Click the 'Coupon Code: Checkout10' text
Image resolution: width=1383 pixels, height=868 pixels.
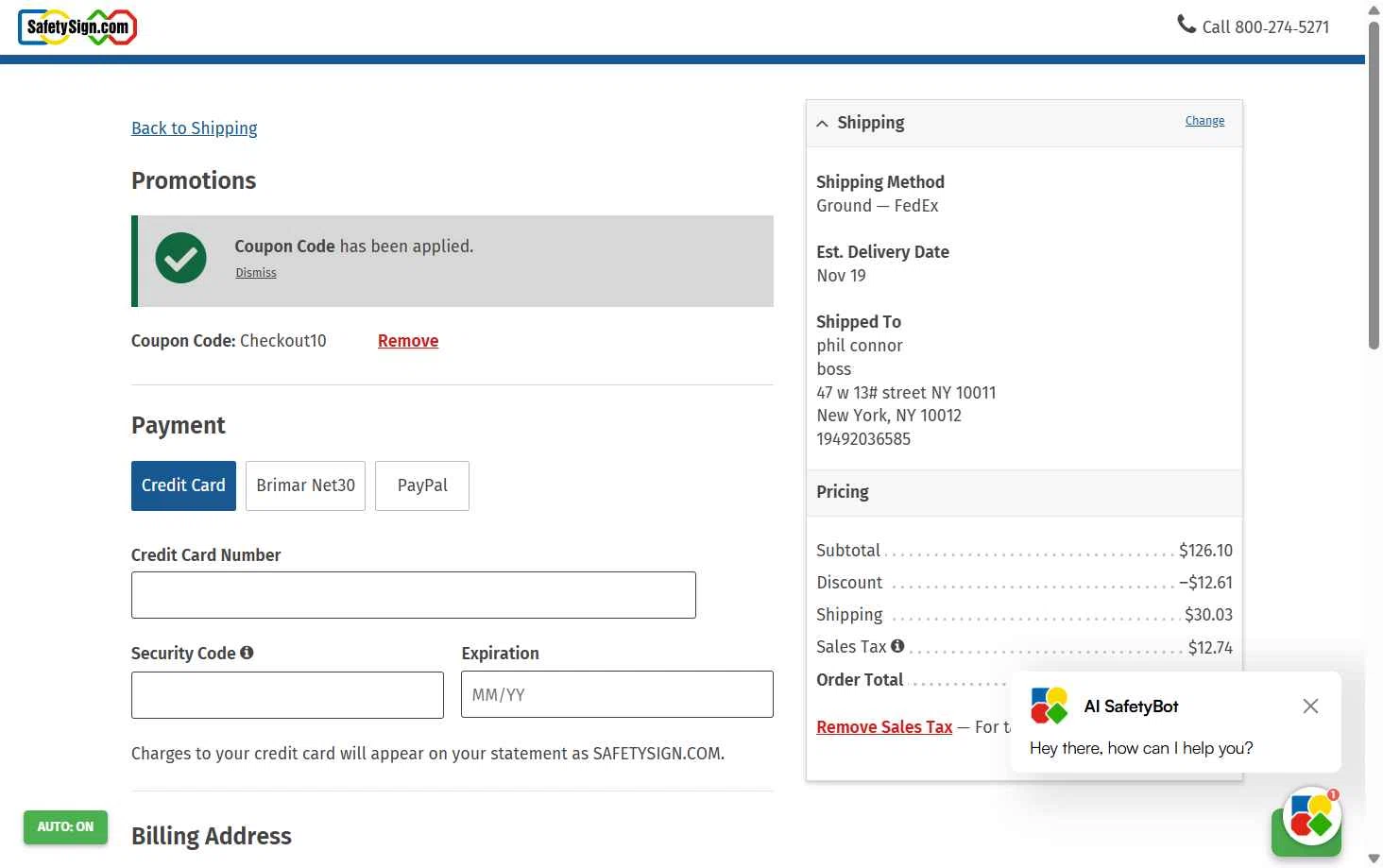229,341
